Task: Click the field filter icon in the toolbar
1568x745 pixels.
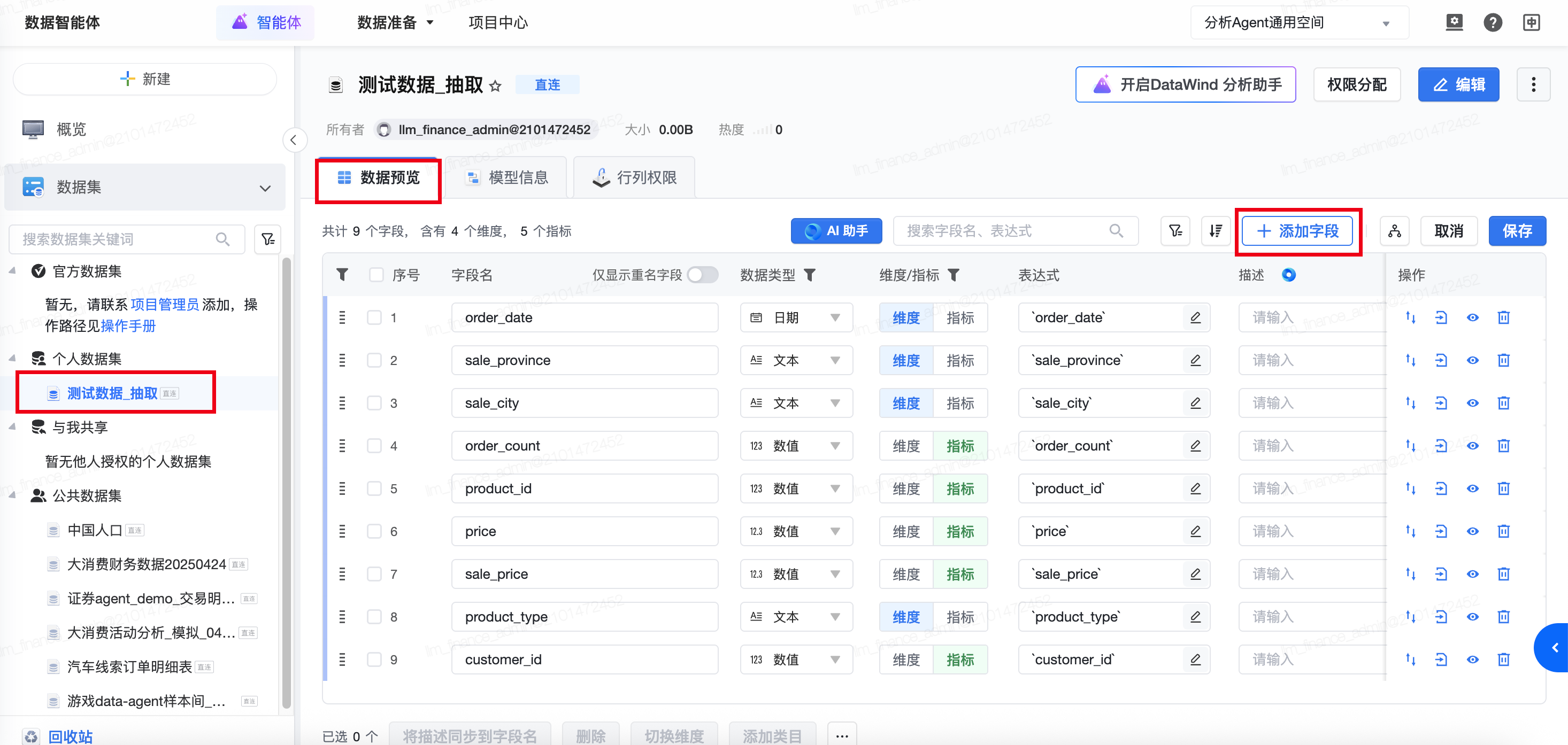Action: point(1175,231)
